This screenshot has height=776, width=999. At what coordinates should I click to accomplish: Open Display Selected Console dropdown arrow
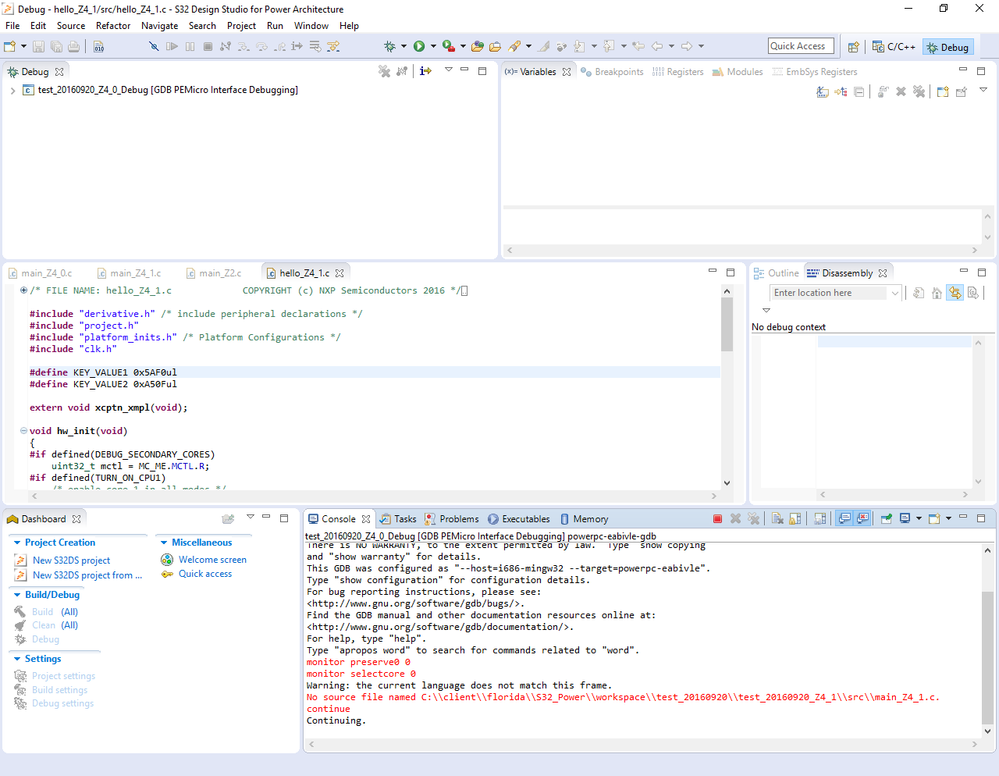pyautogui.click(x=919, y=519)
